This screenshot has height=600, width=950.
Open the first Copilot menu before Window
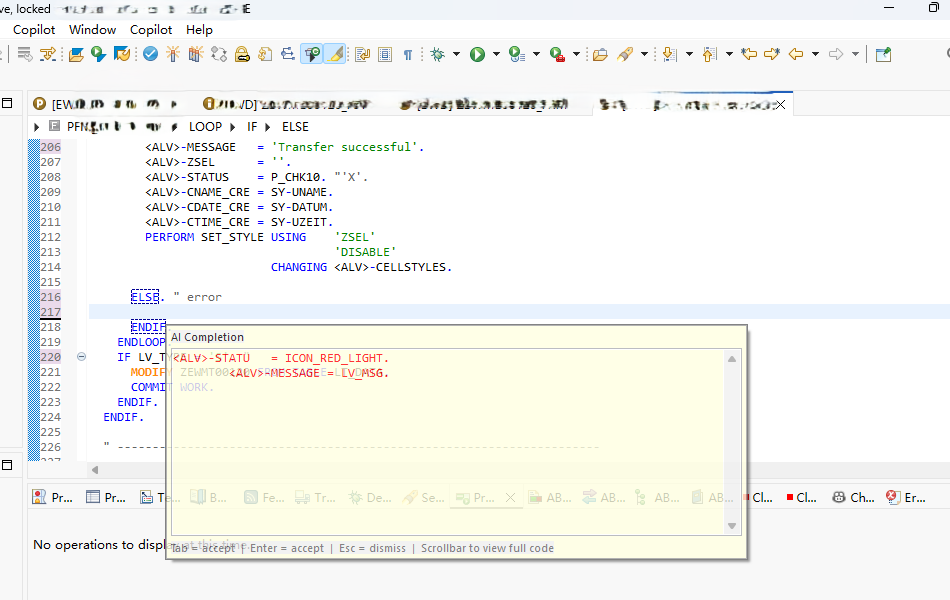34,30
